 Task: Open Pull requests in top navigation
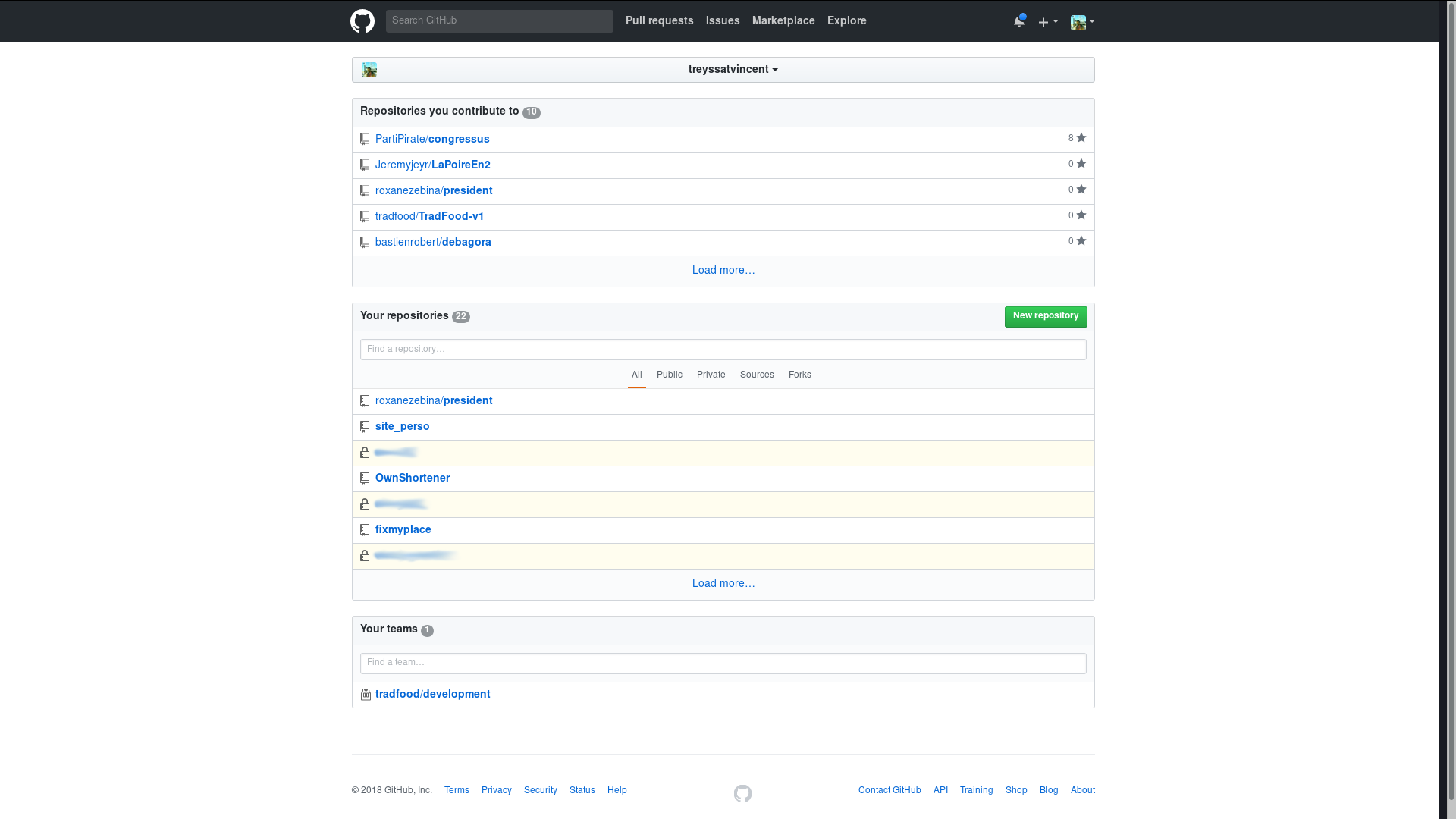pos(659,21)
